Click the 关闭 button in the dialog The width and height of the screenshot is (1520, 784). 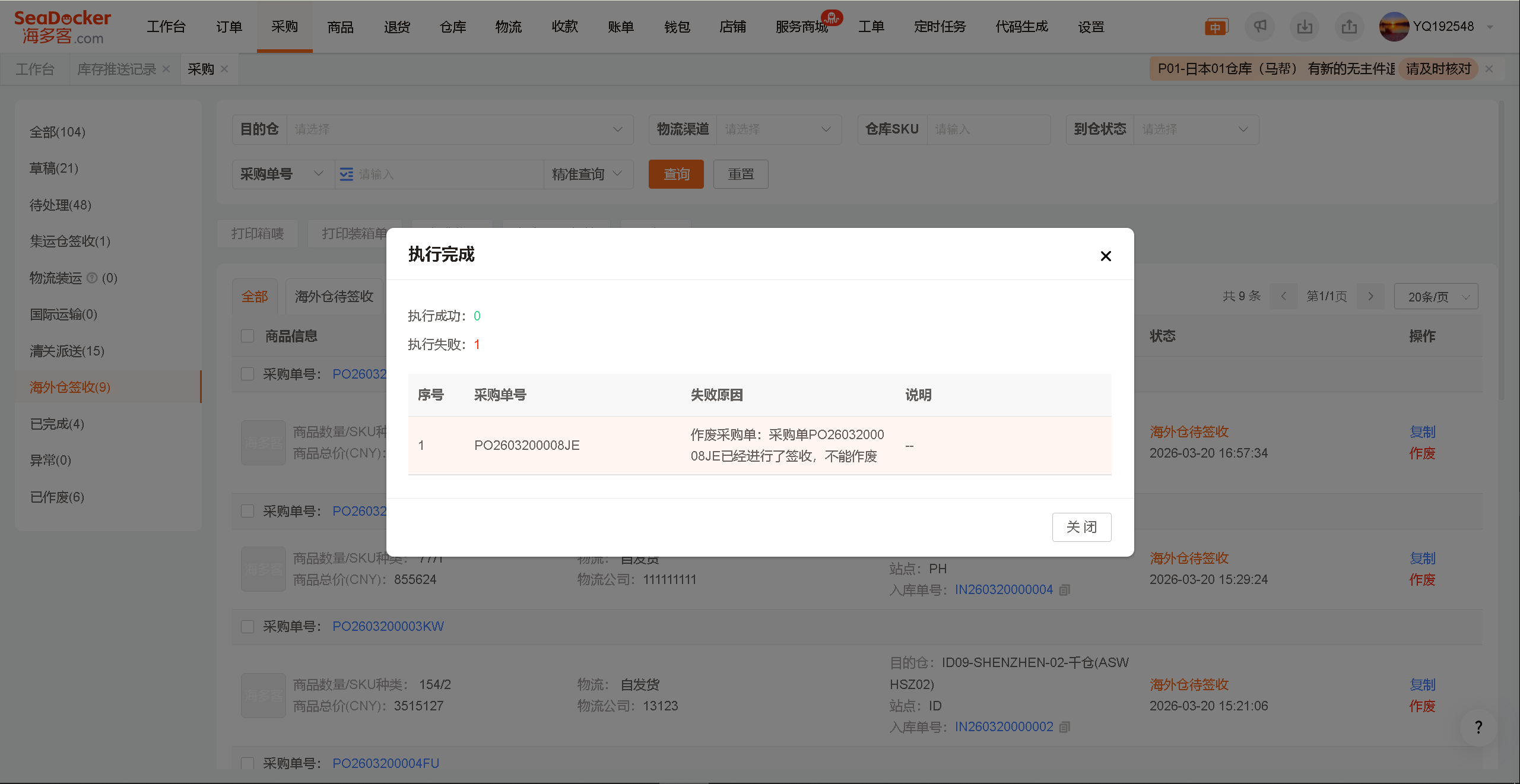1081,527
